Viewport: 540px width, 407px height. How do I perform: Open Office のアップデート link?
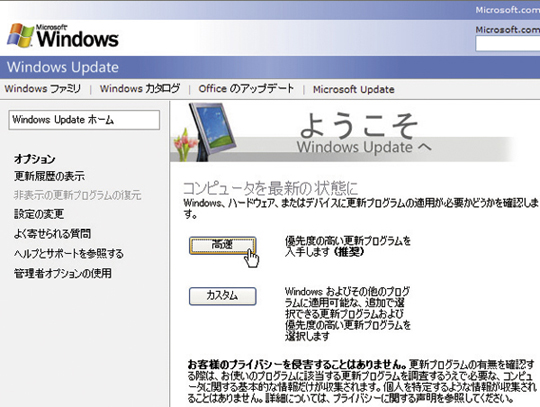246,89
